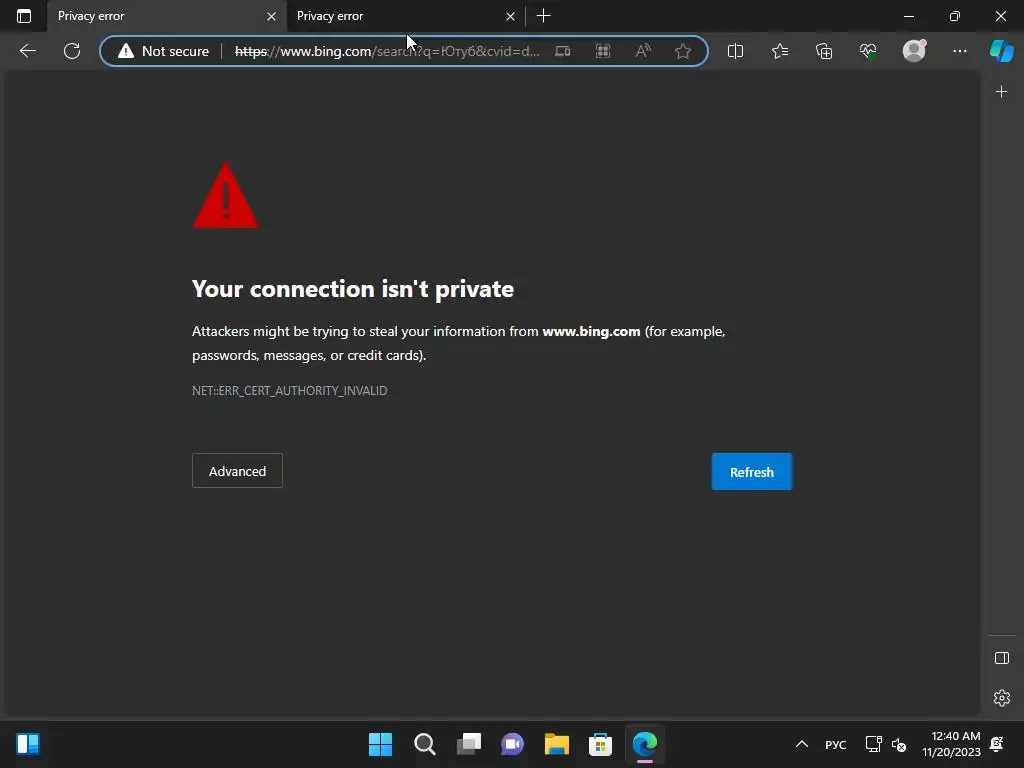Click the Not secure warning indicator

pos(163,51)
